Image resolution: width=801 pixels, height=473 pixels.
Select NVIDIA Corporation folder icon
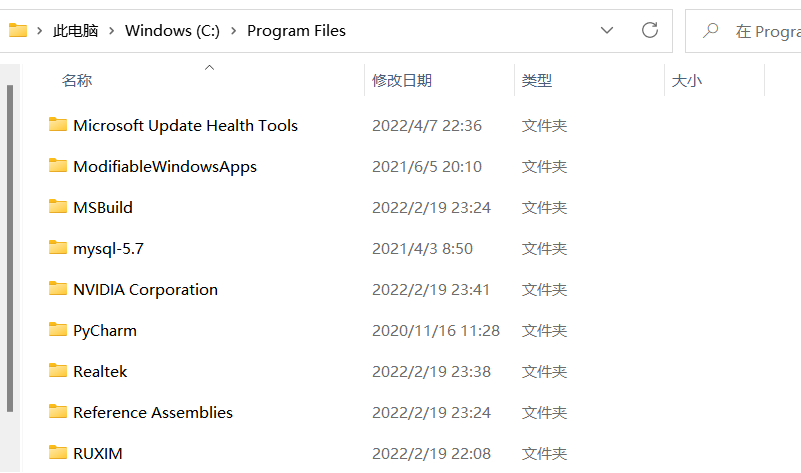[58, 289]
